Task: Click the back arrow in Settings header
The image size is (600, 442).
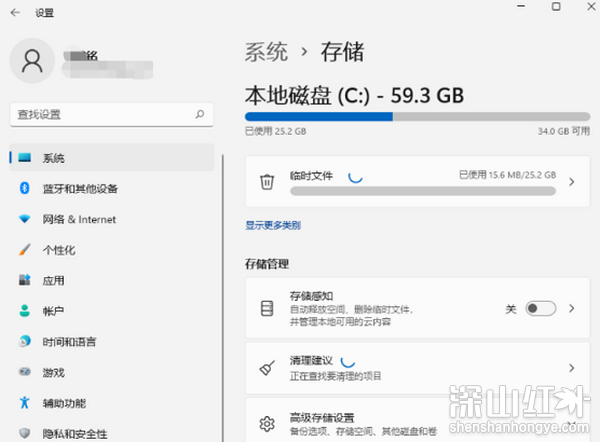Action: tap(15, 13)
